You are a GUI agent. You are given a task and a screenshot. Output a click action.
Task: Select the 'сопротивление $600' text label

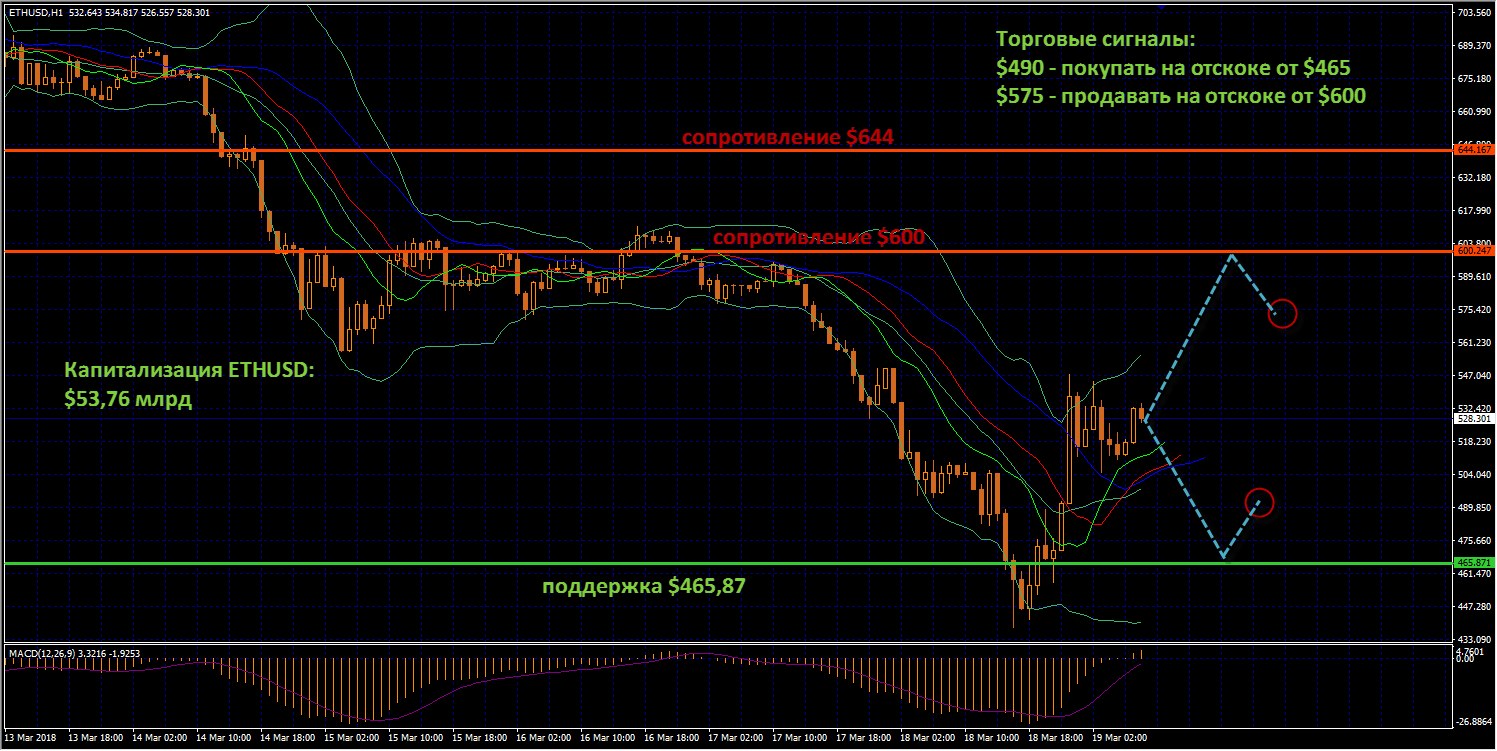pos(818,237)
